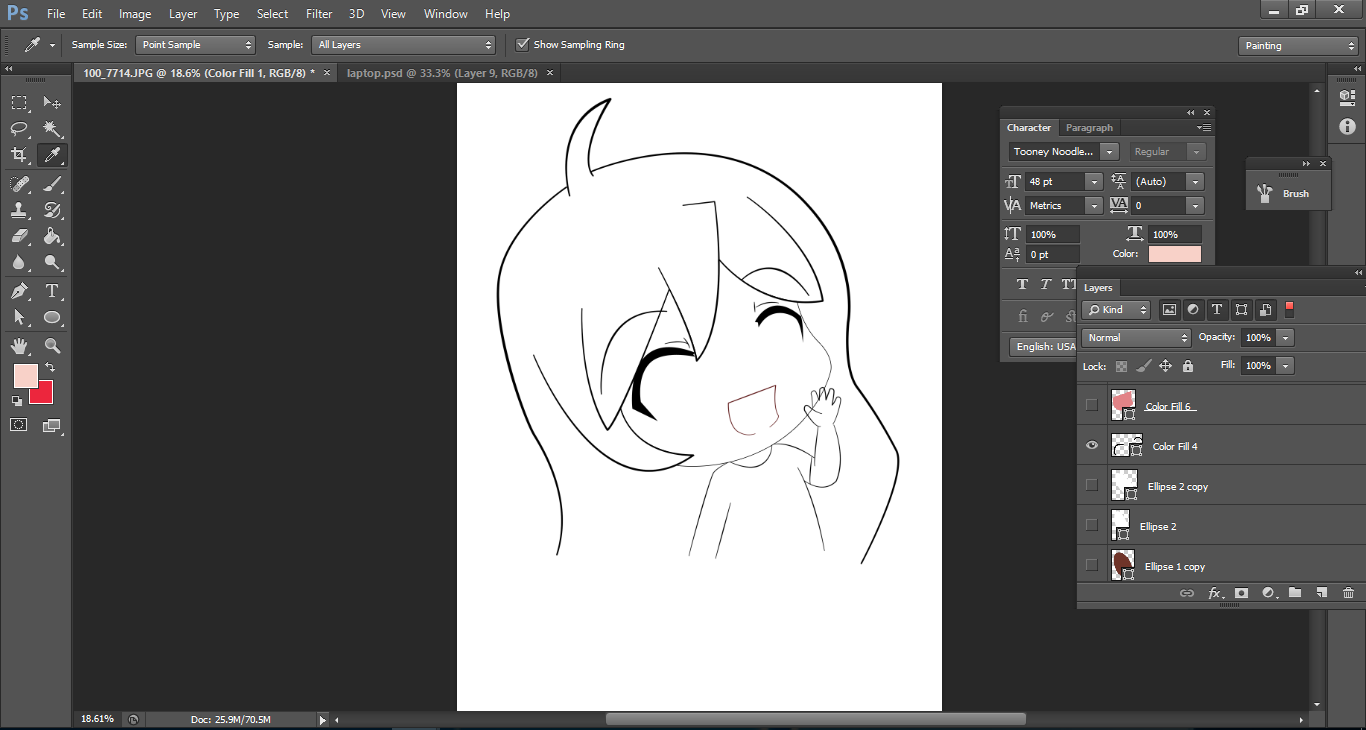
Task: Enable Show Sampling Ring checkbox
Action: (x=522, y=45)
